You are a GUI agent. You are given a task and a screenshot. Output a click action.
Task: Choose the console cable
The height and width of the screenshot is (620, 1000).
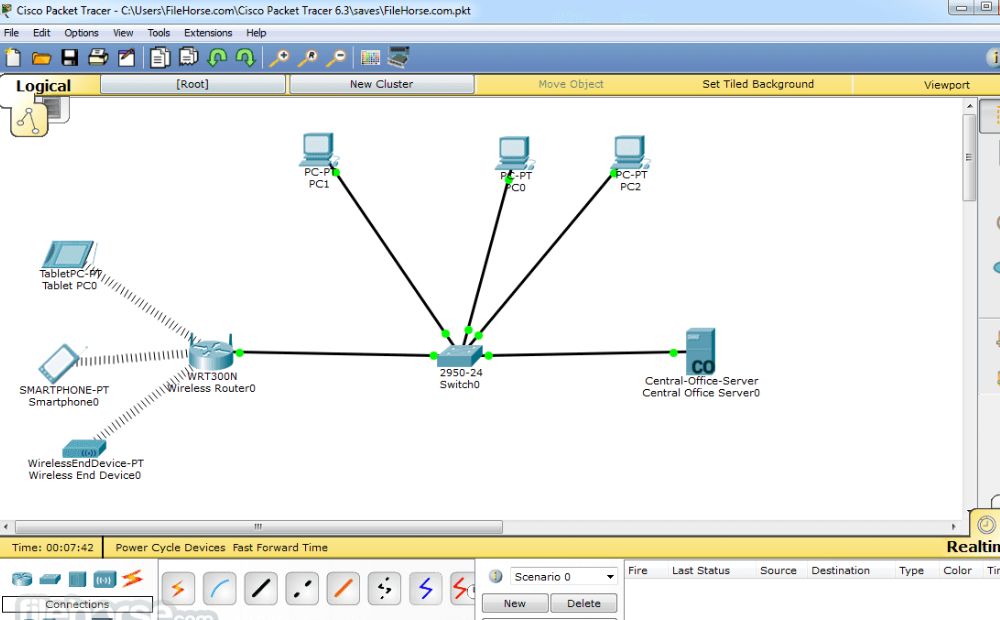[x=219, y=588]
